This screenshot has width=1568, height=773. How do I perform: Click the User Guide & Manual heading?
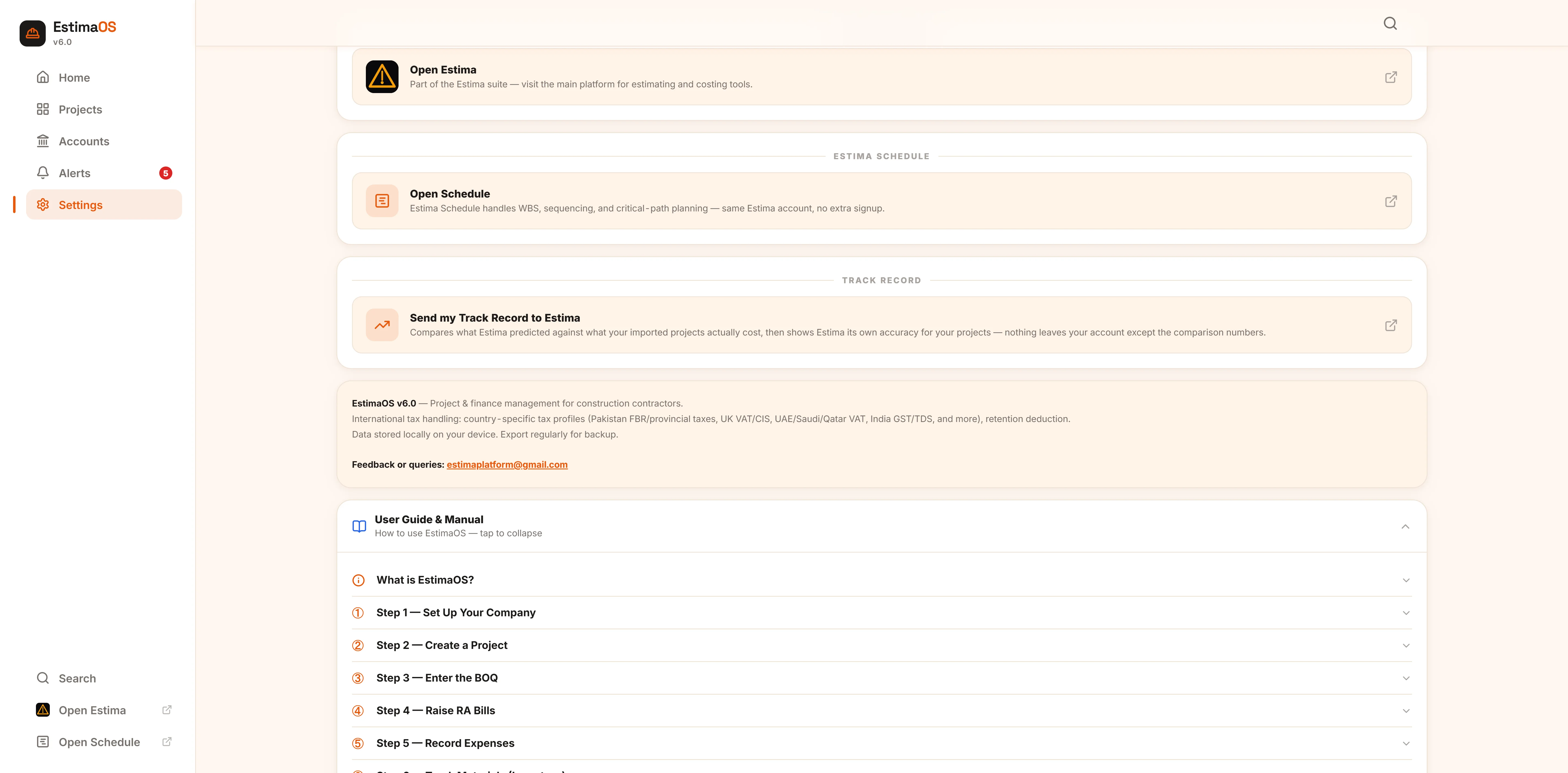point(429,519)
